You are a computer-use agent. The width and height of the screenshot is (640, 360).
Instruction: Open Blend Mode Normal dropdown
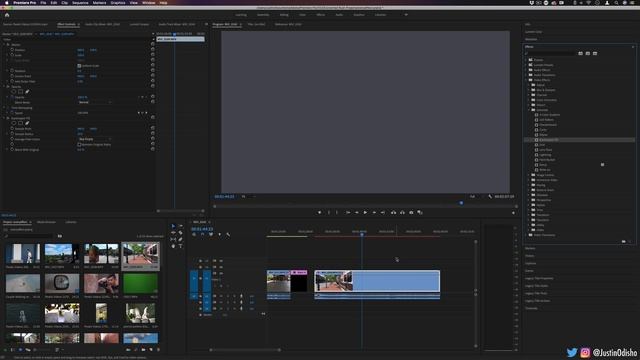[x=94, y=102]
